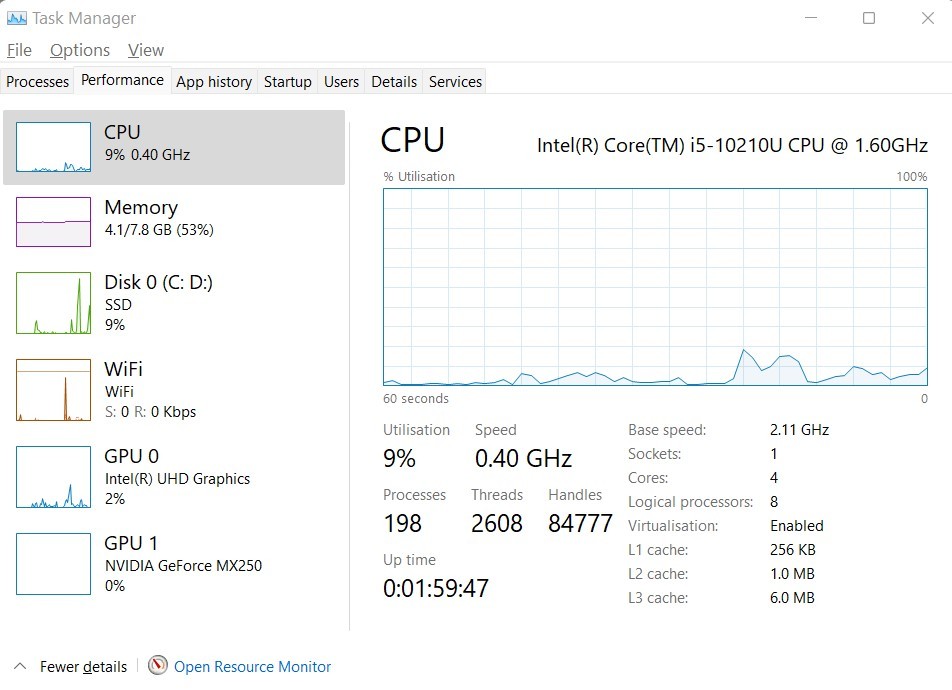Switch to the Startup tab

(288, 81)
